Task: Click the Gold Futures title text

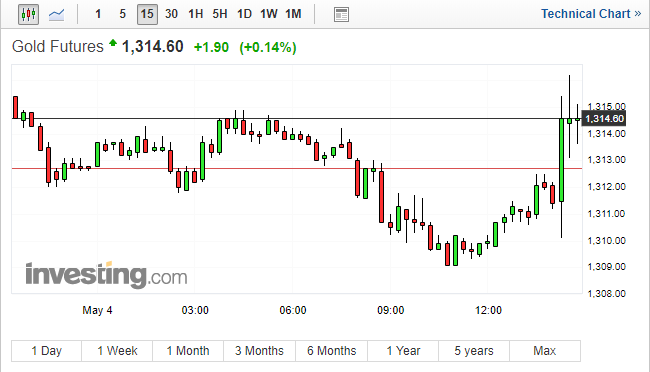Action: [58, 46]
